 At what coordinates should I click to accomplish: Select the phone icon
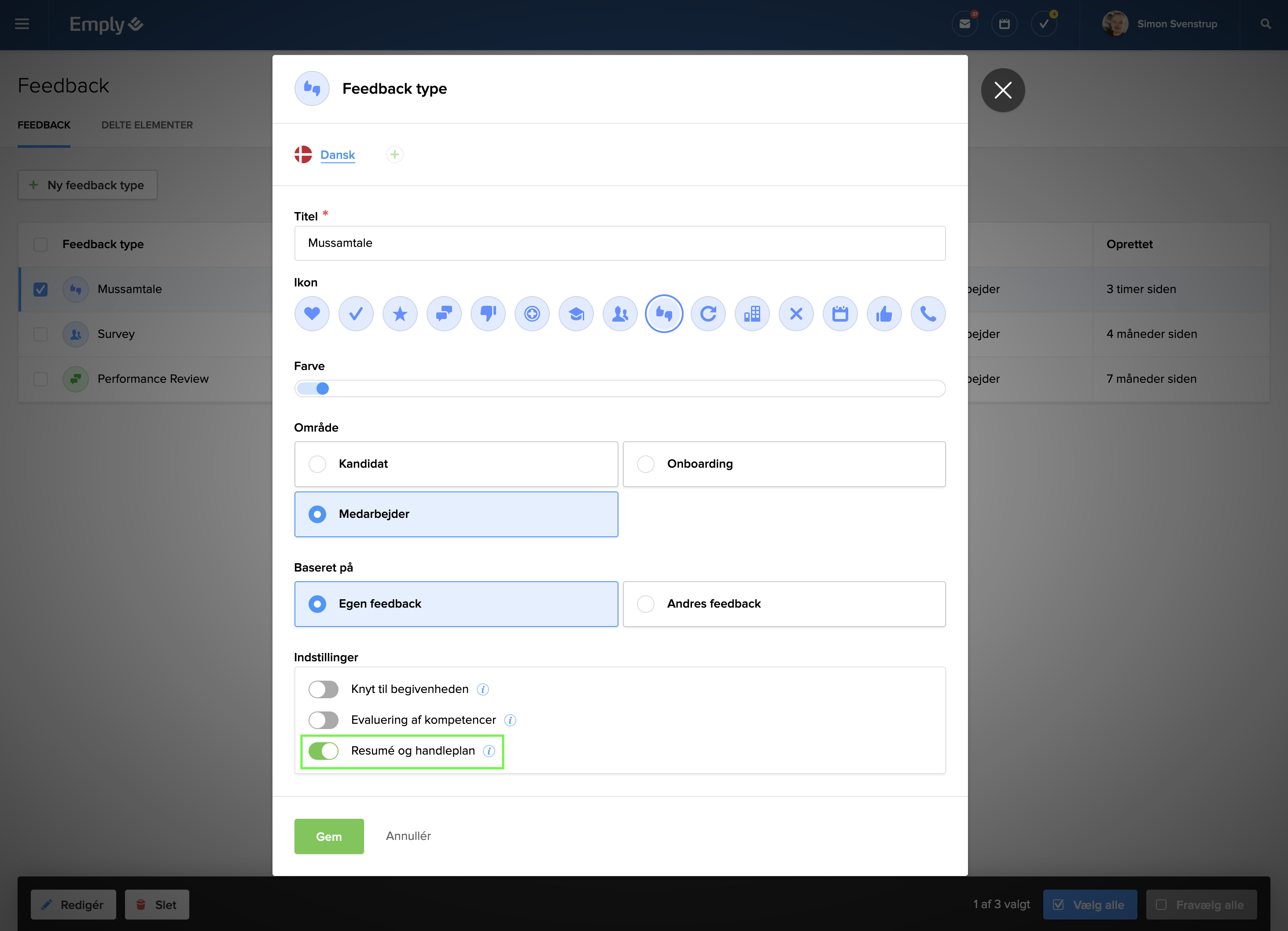pos(927,313)
